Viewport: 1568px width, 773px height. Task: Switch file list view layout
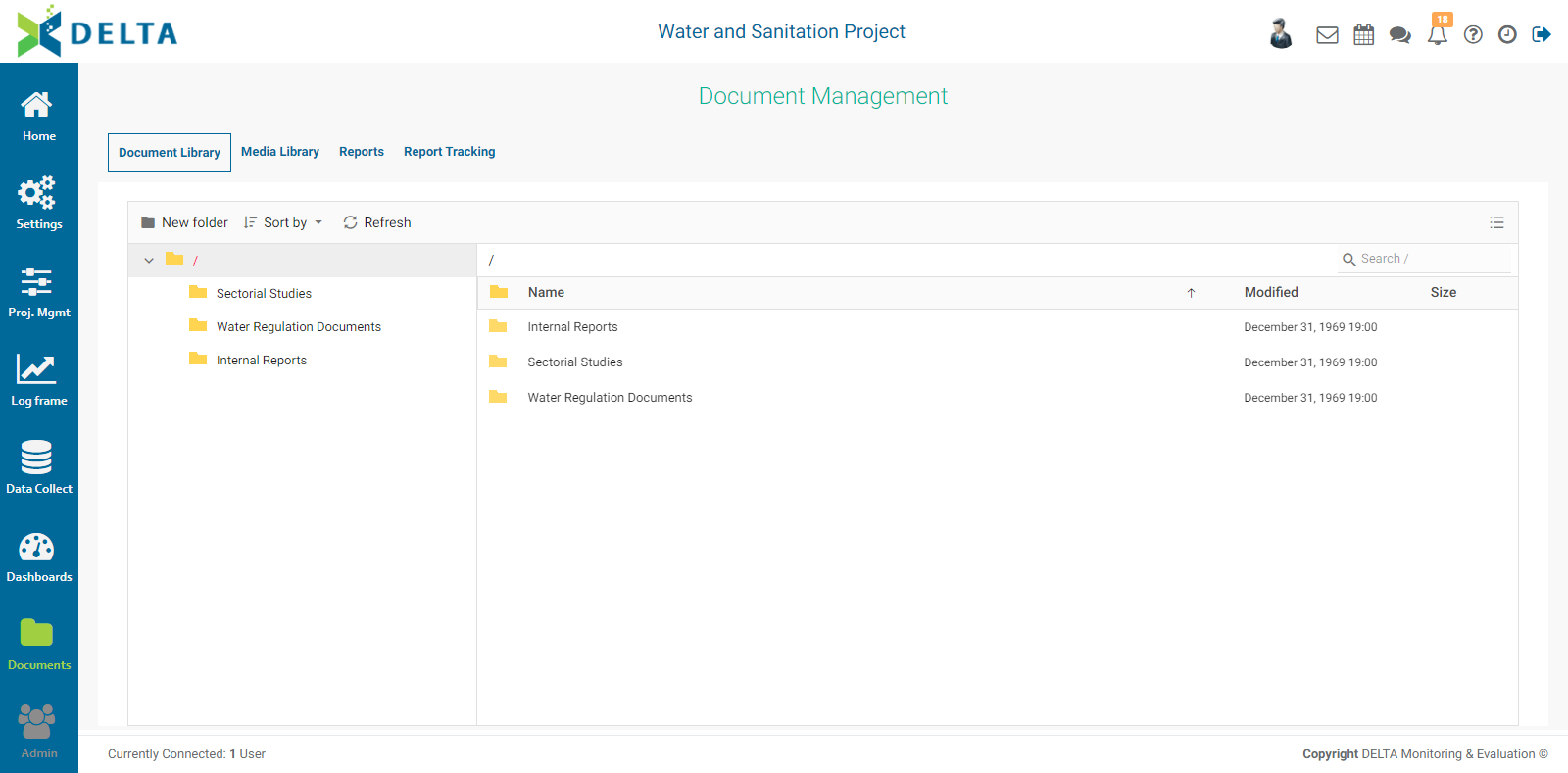click(x=1496, y=222)
